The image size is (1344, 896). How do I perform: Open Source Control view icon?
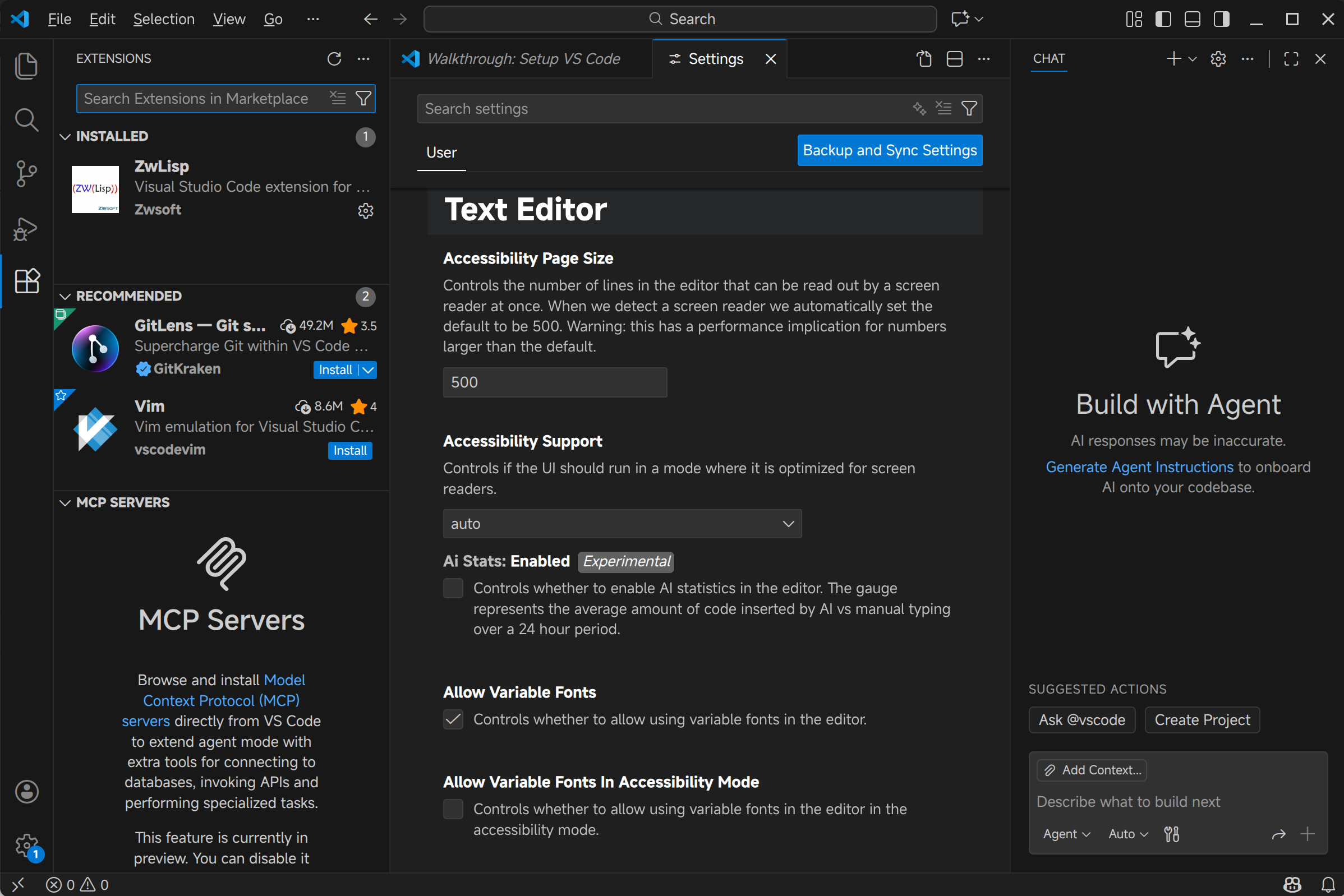(x=26, y=174)
